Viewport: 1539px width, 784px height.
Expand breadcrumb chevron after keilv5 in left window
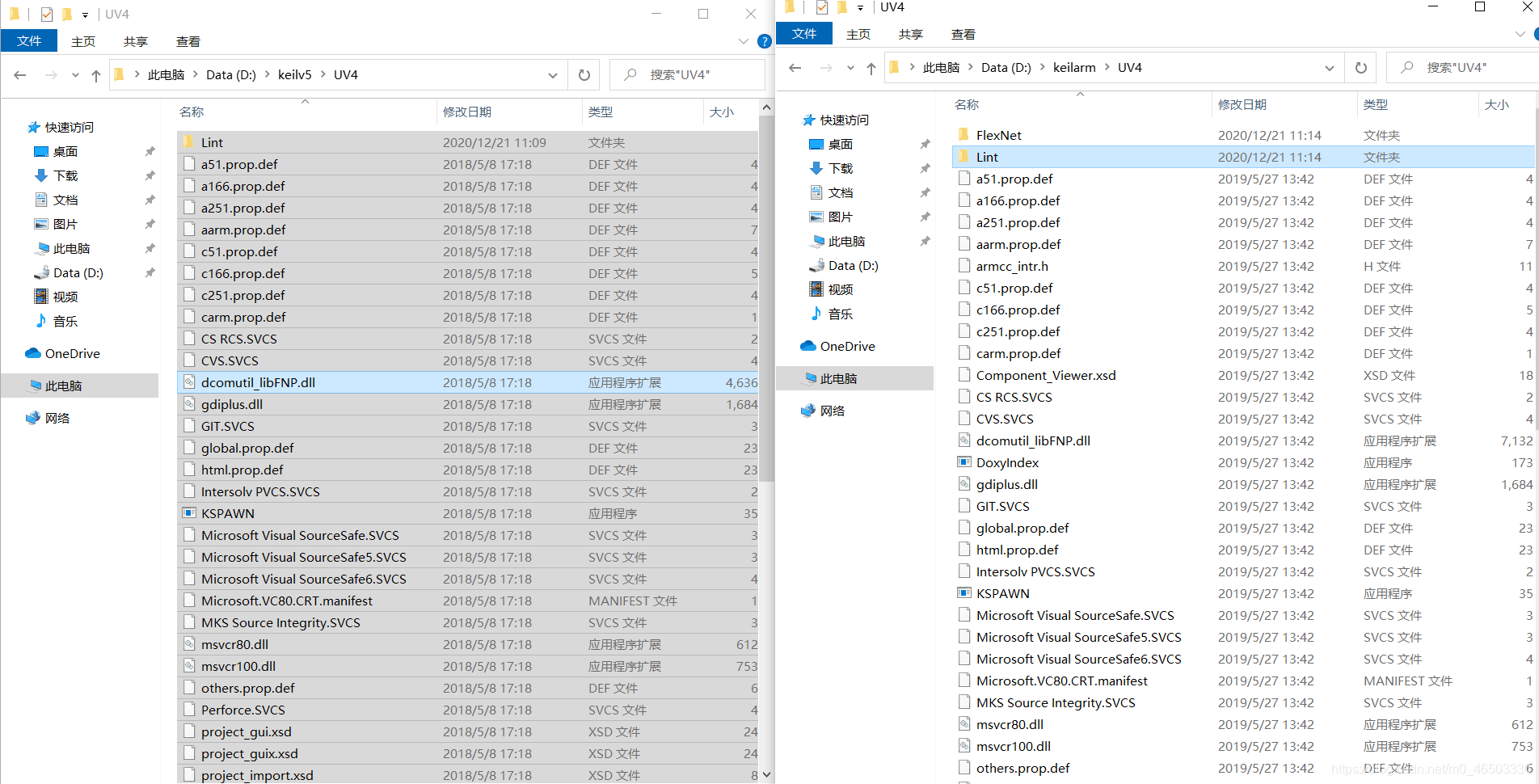click(x=323, y=75)
